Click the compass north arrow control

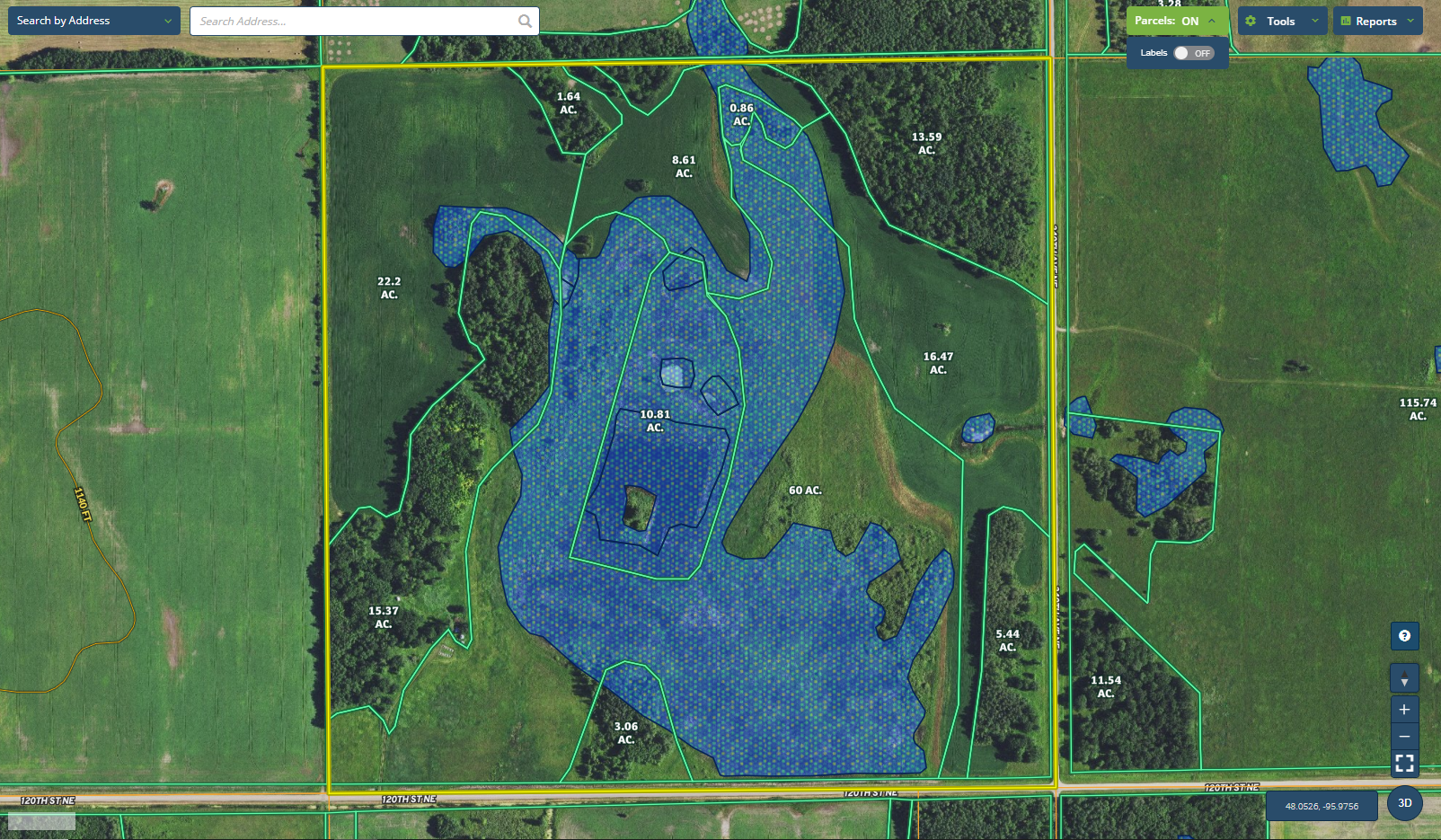pos(1404,678)
